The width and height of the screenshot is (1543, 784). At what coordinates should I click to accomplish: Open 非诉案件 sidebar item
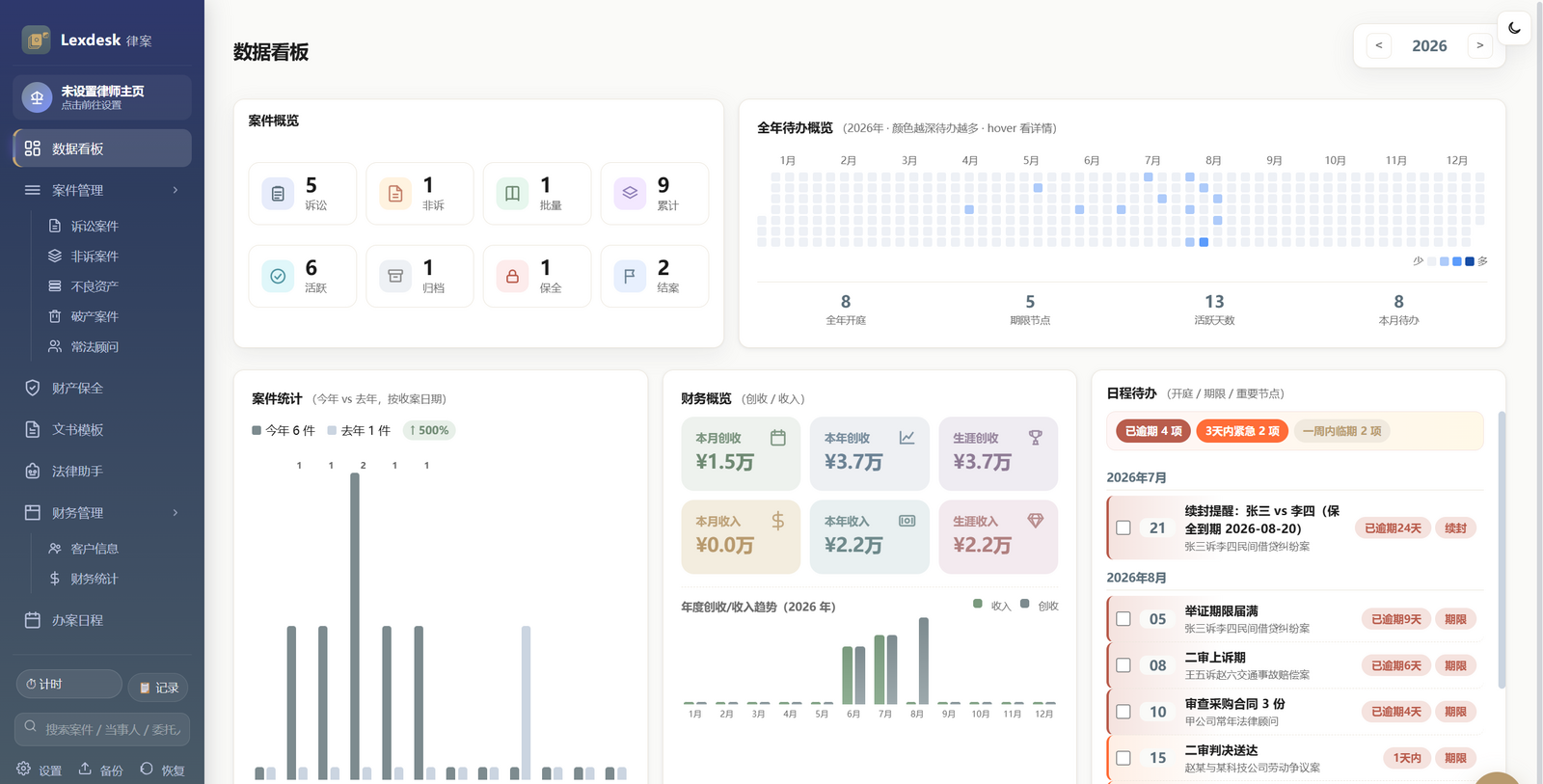(95, 256)
